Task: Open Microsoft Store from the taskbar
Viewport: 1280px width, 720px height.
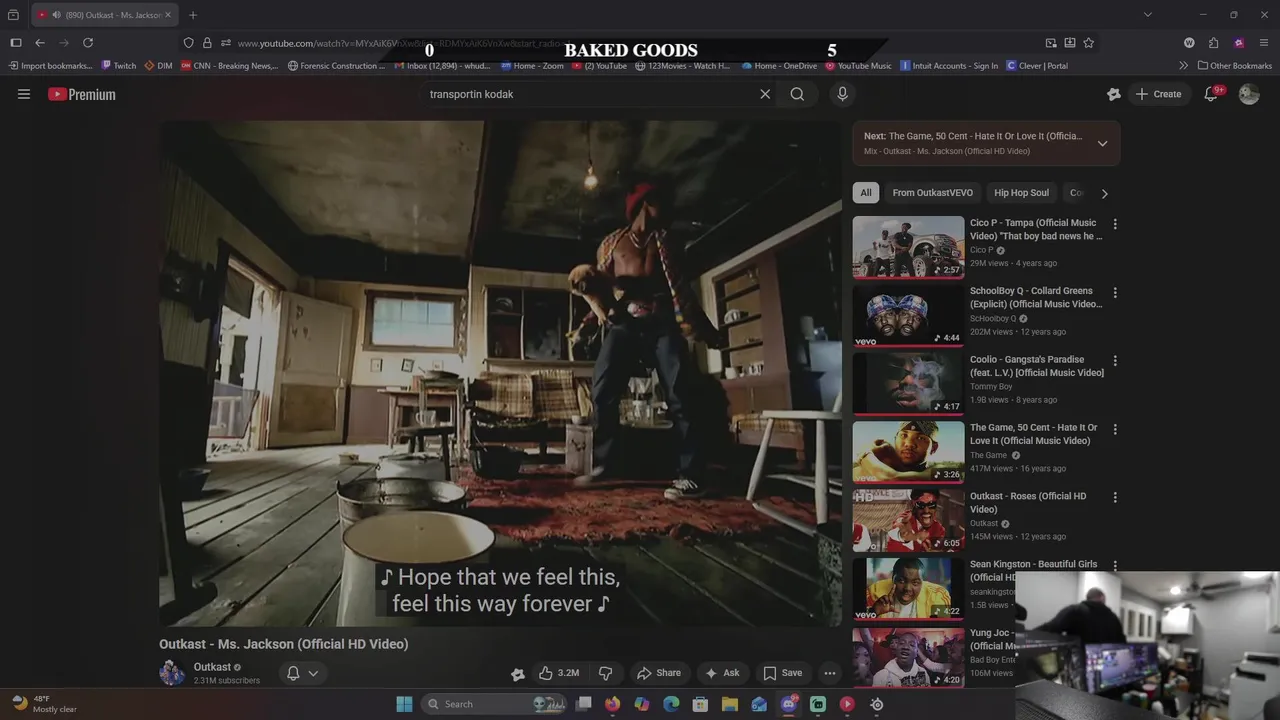Action: [x=701, y=704]
